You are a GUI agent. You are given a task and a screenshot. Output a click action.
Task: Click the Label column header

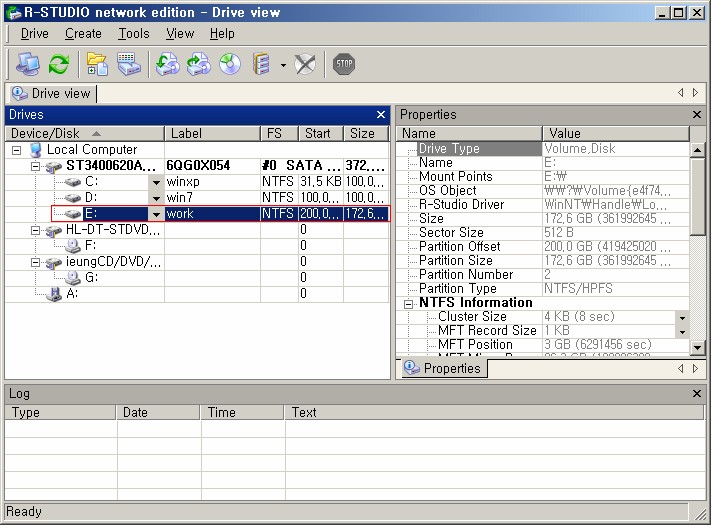click(x=212, y=133)
